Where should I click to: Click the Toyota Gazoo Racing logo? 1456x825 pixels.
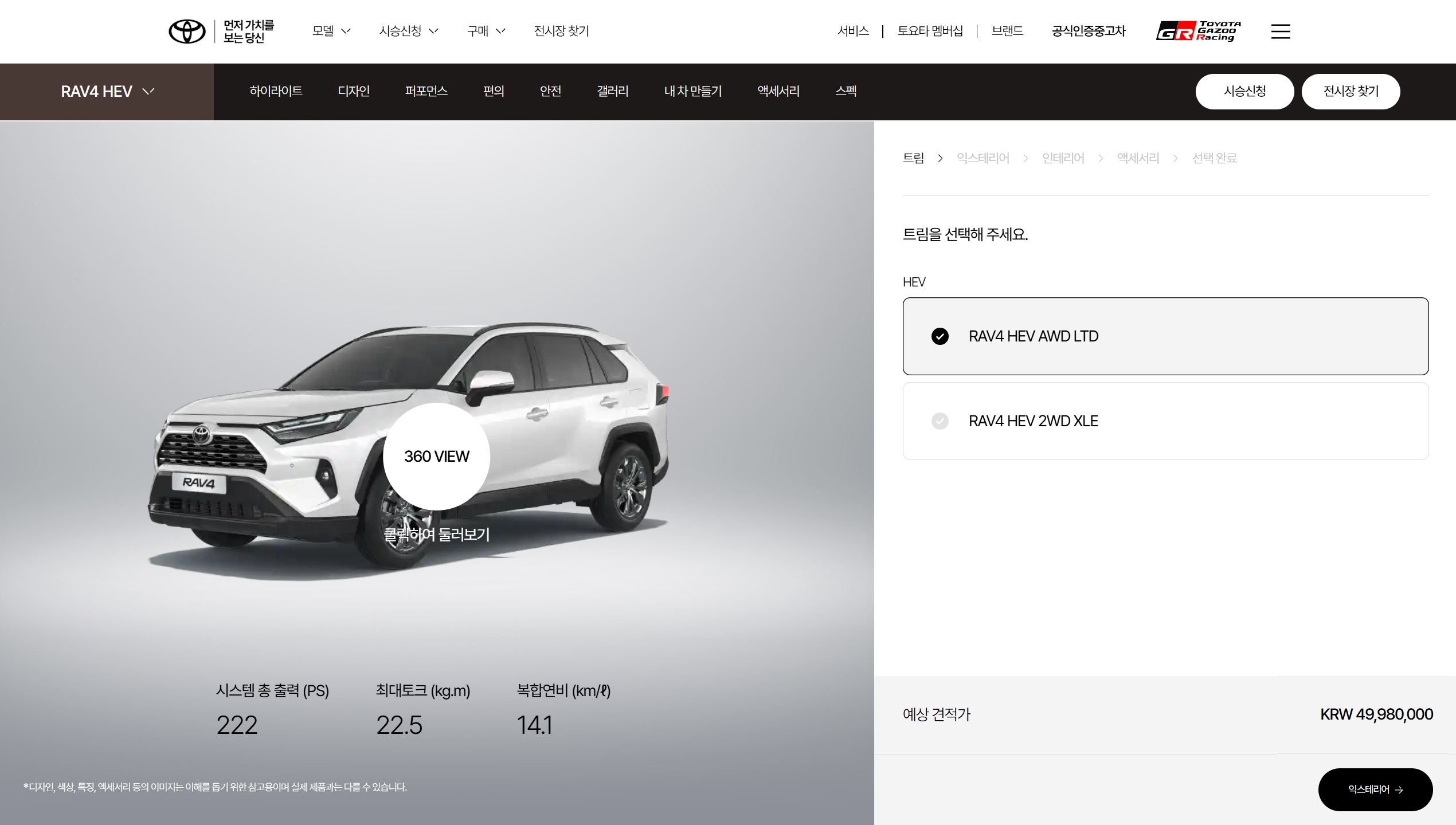[1198, 31]
